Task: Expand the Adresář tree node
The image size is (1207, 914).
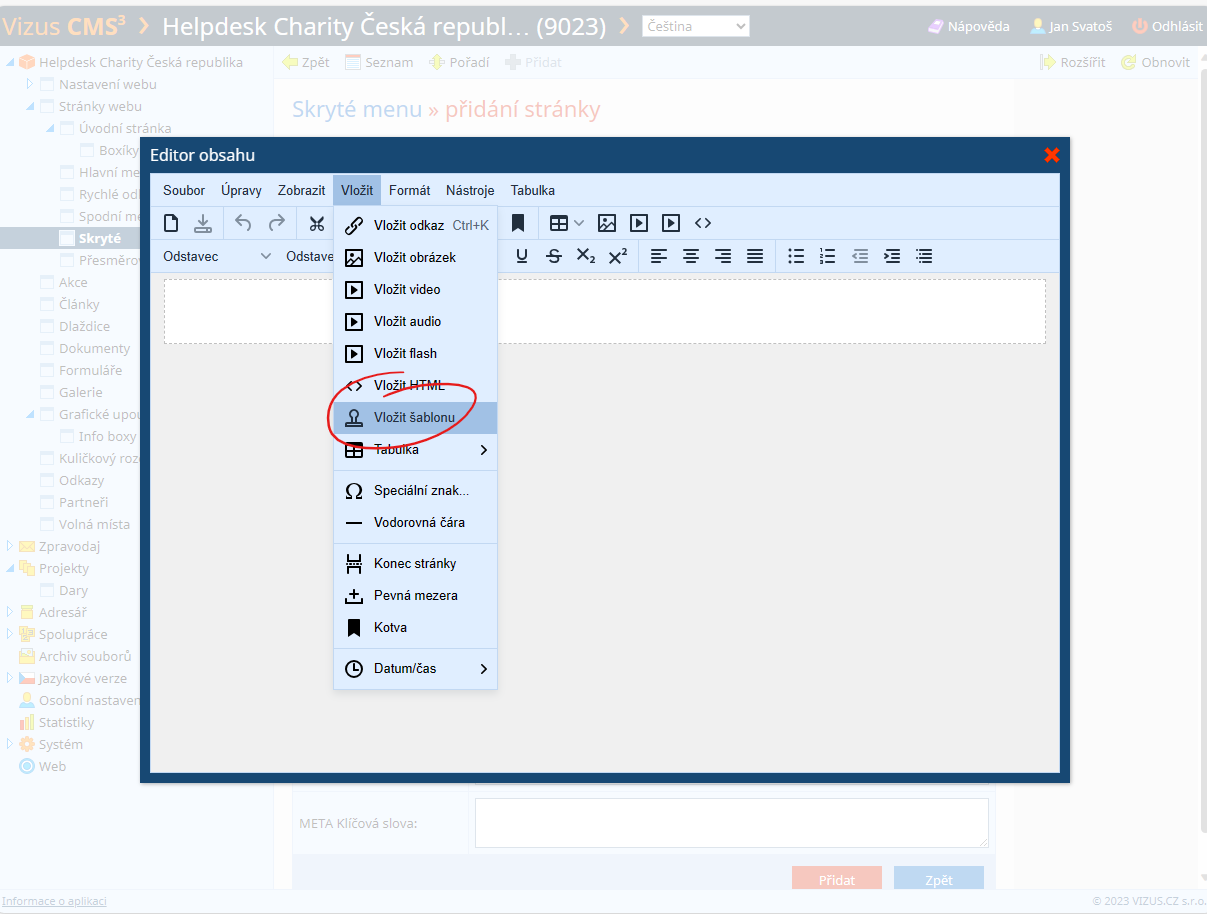Action: 10,612
